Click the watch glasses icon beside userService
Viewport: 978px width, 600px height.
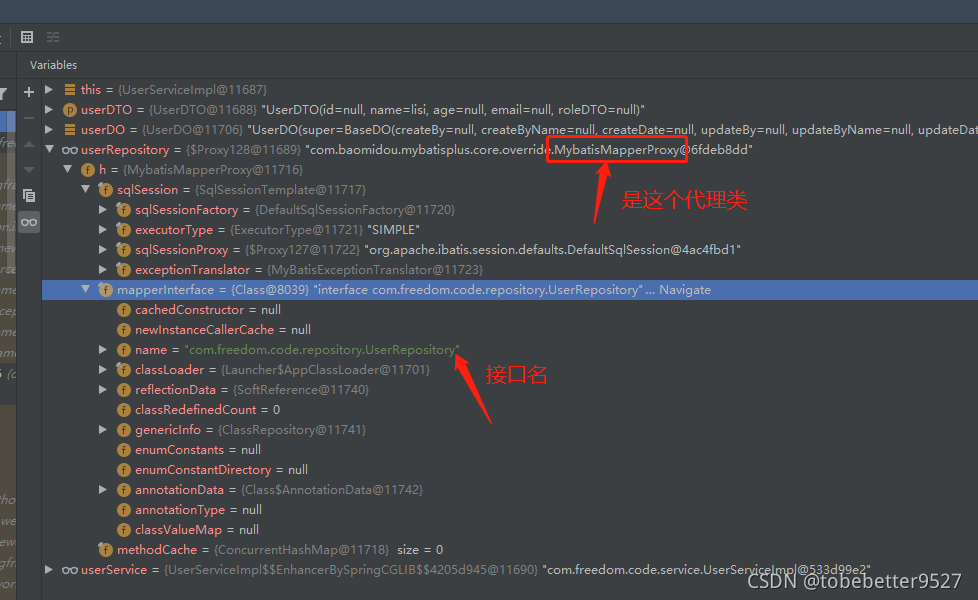click(x=70, y=570)
